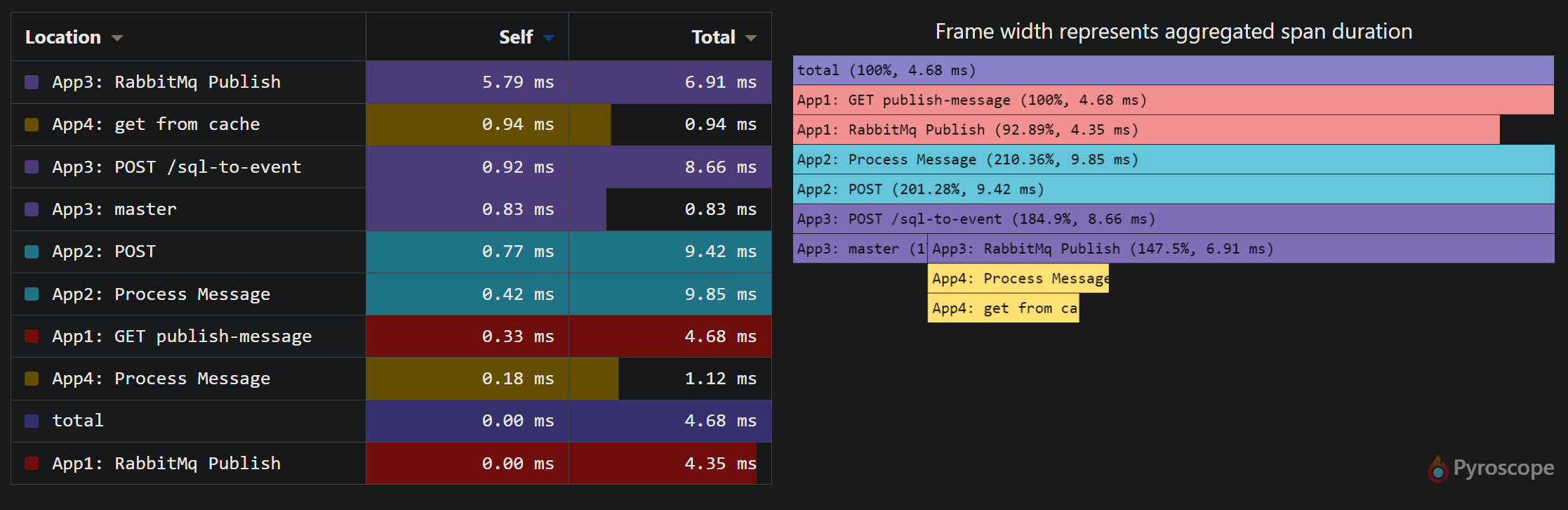Select App3: RabbitMq Publish table row name

coord(166,82)
